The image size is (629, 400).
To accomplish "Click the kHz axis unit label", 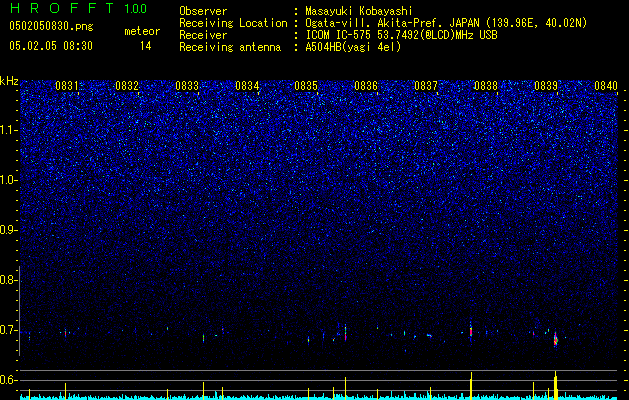I will click(x=9, y=81).
